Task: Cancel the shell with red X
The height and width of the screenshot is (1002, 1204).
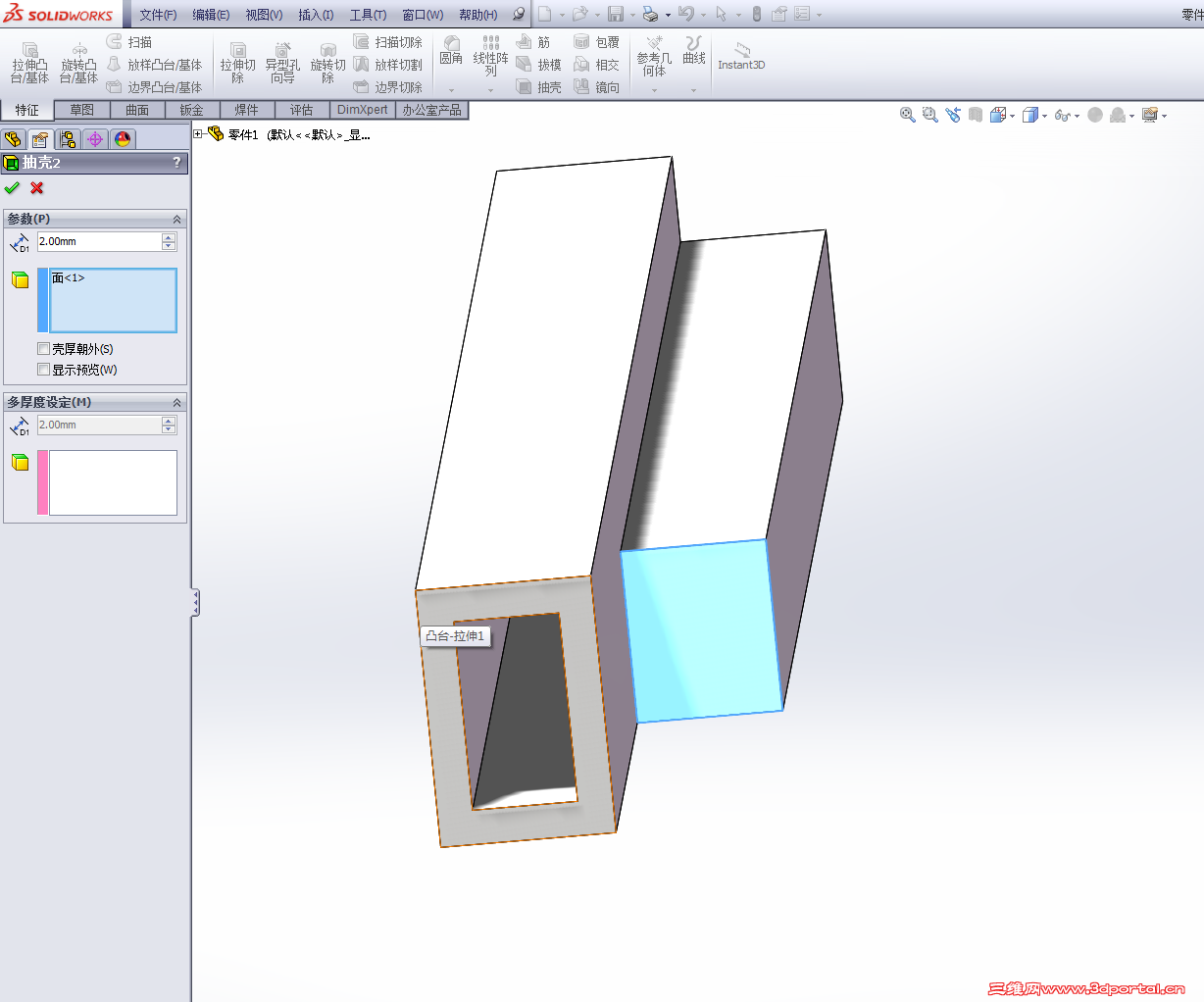Action: pos(37,187)
